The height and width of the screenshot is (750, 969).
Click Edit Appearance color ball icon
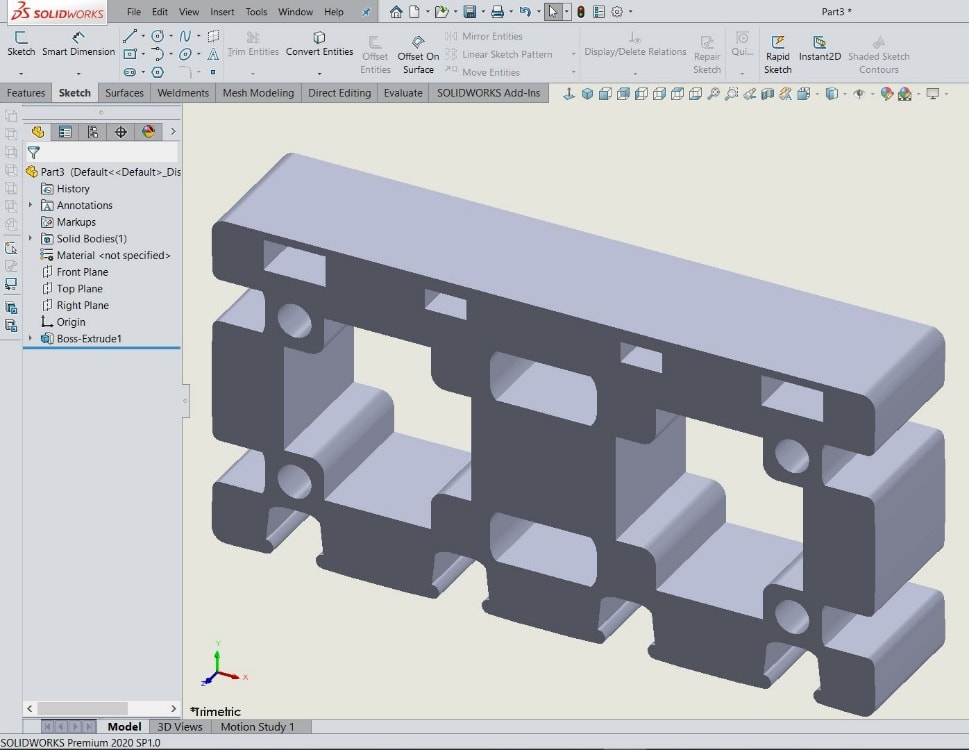pyautogui.click(x=887, y=94)
